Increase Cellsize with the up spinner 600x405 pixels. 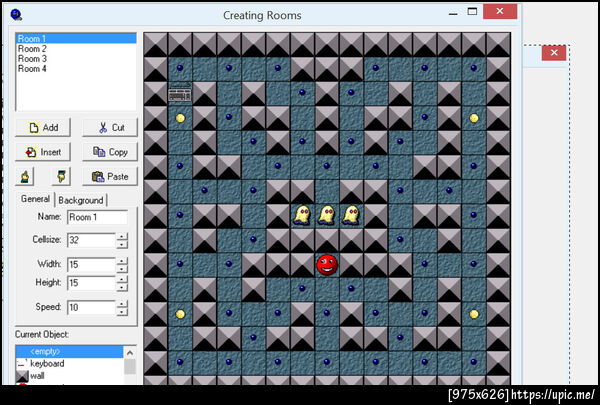(122, 237)
